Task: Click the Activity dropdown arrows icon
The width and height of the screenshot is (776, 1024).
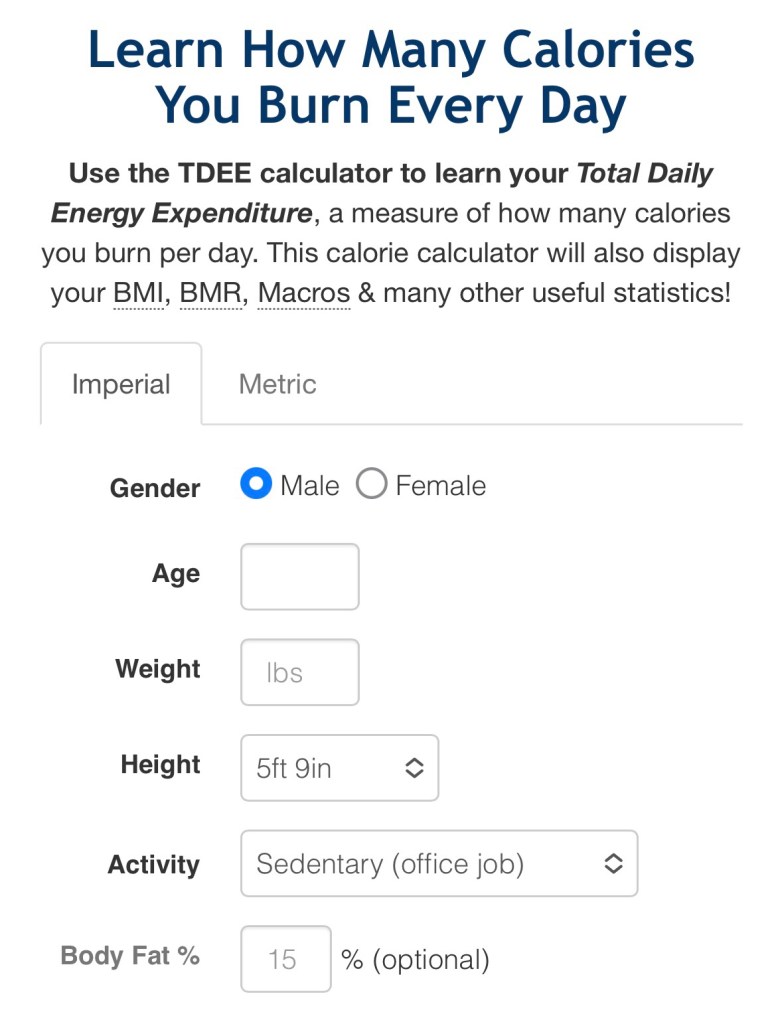Action: point(613,863)
